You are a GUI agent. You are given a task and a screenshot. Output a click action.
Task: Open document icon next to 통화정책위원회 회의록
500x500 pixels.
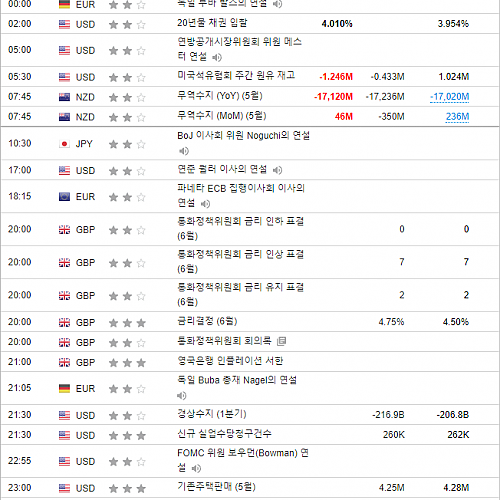pyautogui.click(x=282, y=341)
